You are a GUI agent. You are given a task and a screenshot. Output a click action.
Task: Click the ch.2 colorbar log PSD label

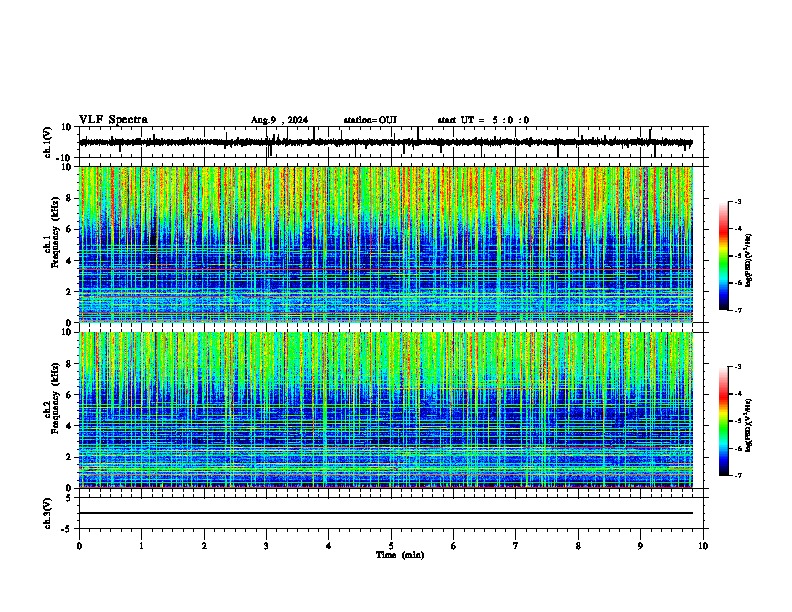[x=748, y=426]
